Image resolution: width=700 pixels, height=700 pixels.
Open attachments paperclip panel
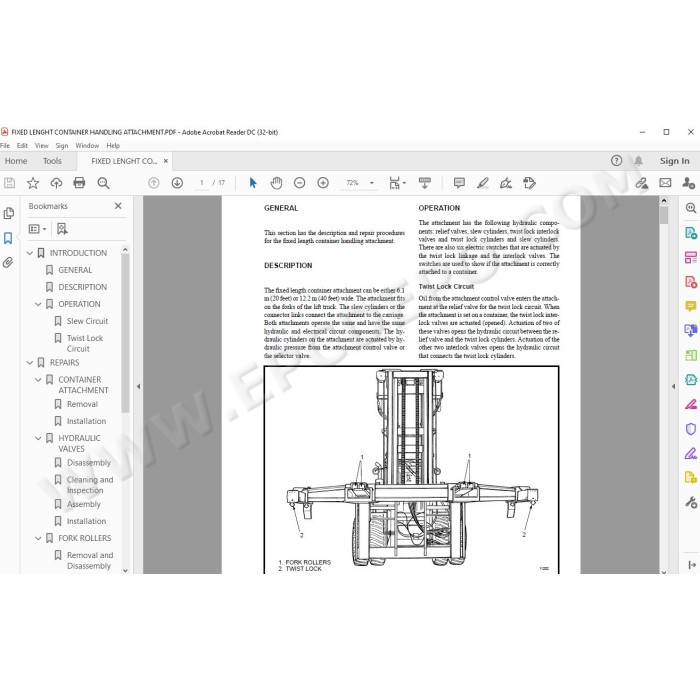(8, 262)
